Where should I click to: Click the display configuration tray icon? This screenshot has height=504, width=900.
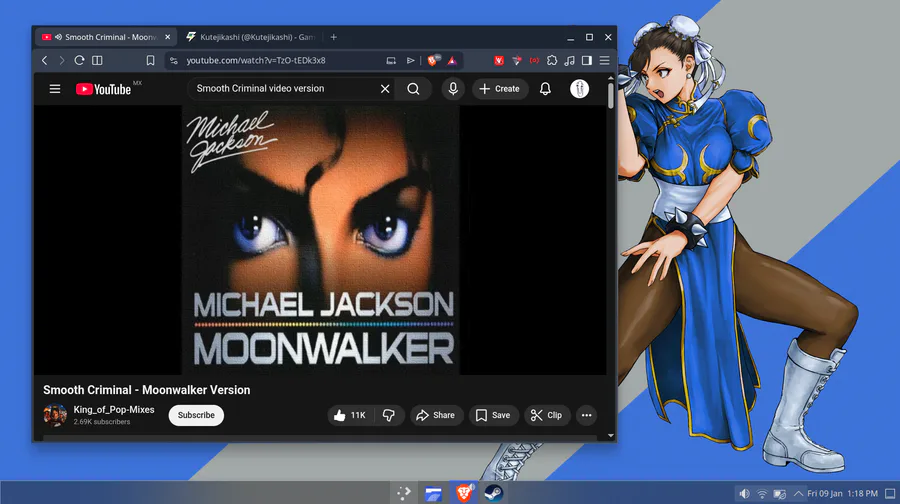(779, 494)
